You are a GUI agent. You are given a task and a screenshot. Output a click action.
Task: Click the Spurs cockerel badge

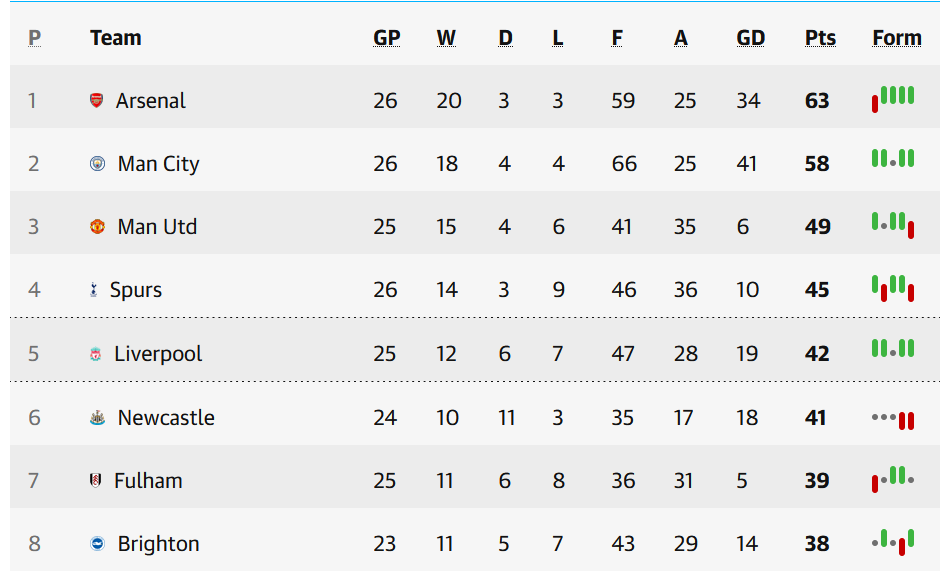tap(93, 290)
